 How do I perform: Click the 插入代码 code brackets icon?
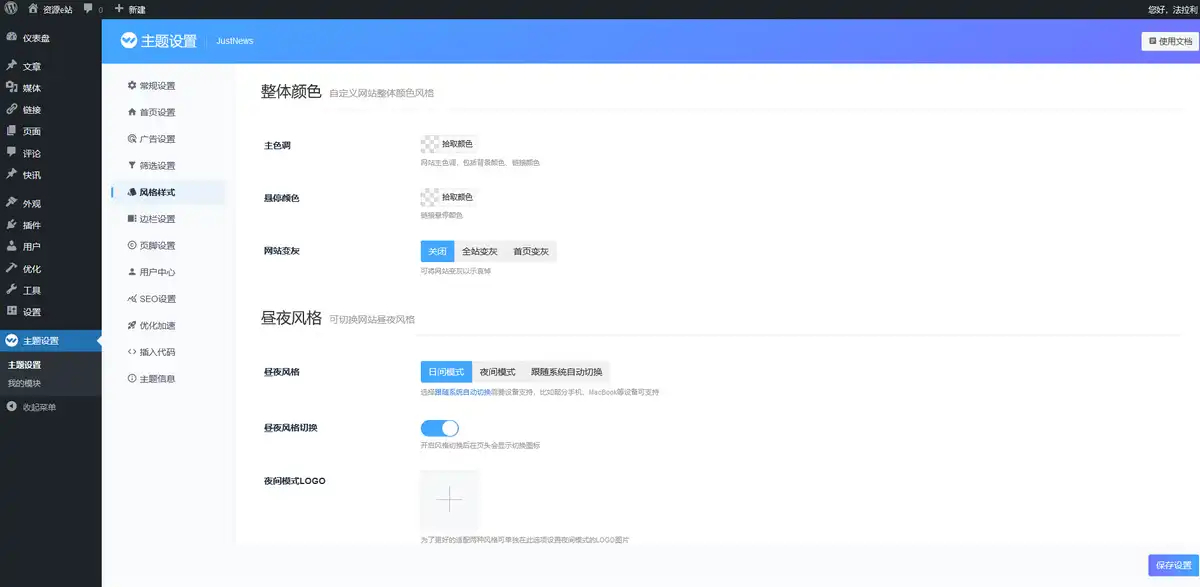pyautogui.click(x=132, y=352)
